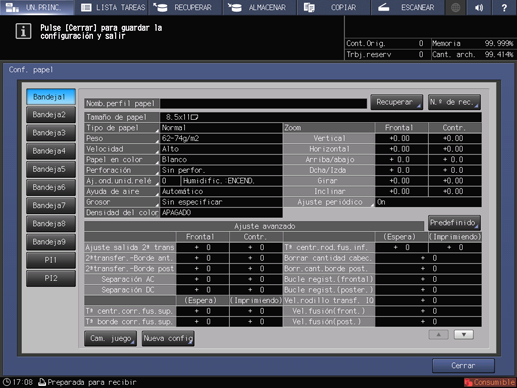Go to UN. PRINC. main screen
This screenshot has height=388, width=517.
tap(37, 7)
